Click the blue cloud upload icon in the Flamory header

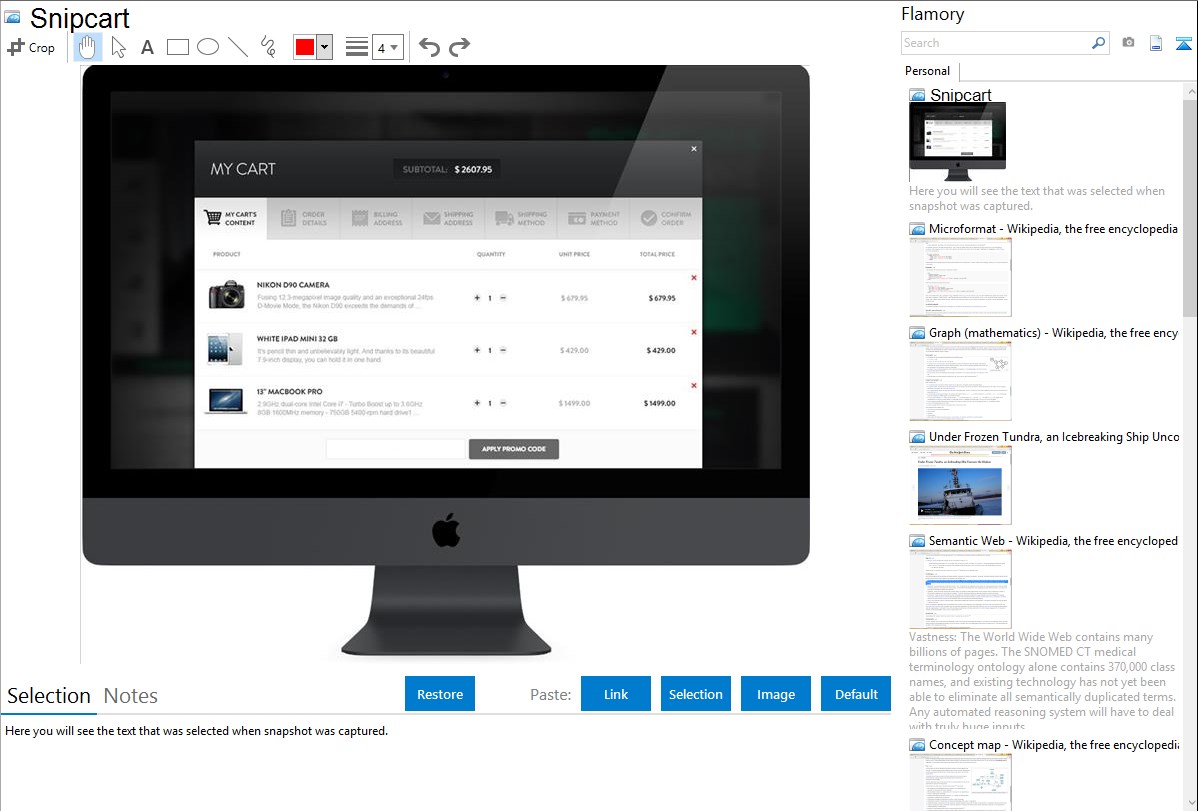(x=1183, y=43)
